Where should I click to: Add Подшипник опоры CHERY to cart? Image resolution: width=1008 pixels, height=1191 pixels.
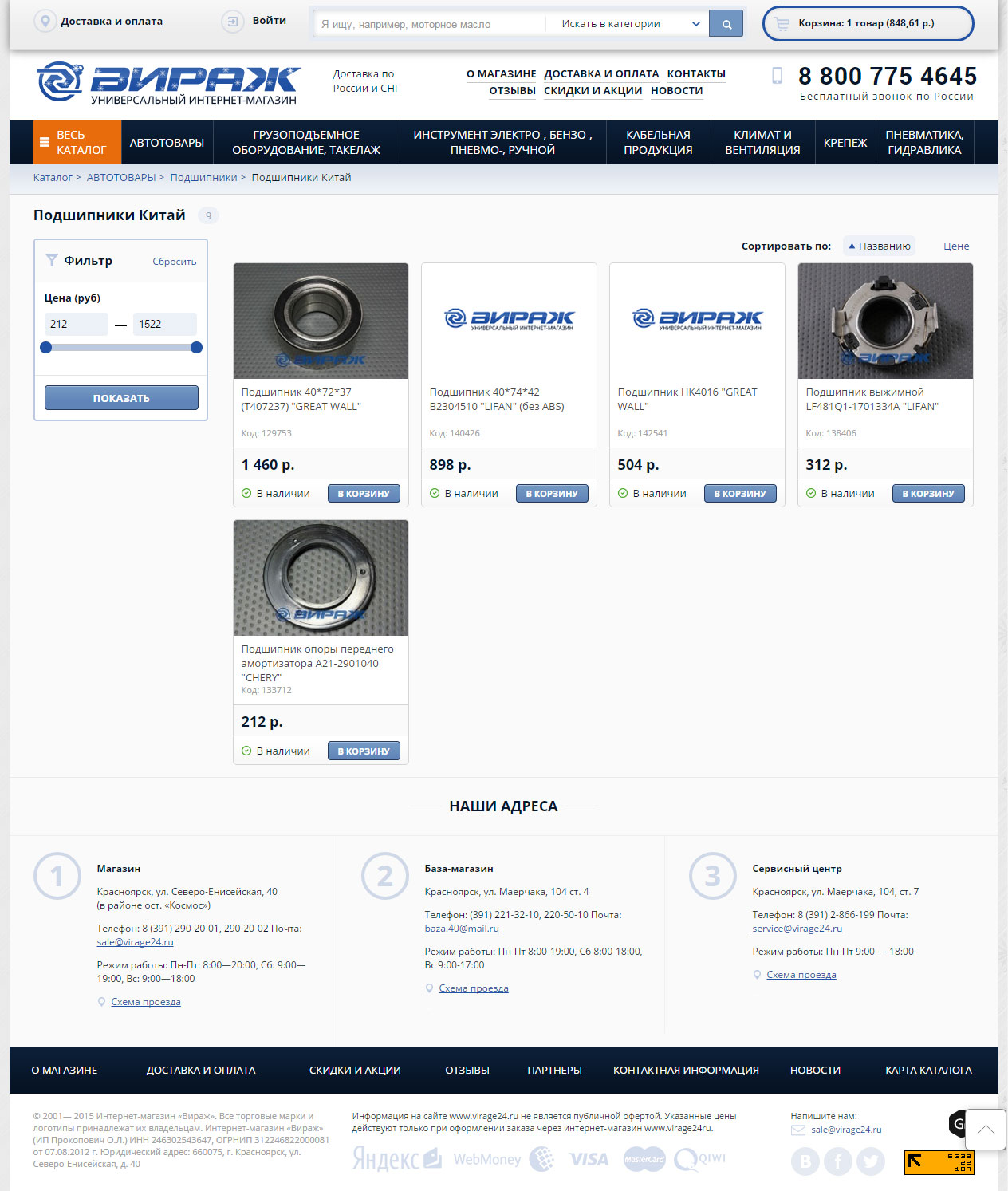(364, 751)
